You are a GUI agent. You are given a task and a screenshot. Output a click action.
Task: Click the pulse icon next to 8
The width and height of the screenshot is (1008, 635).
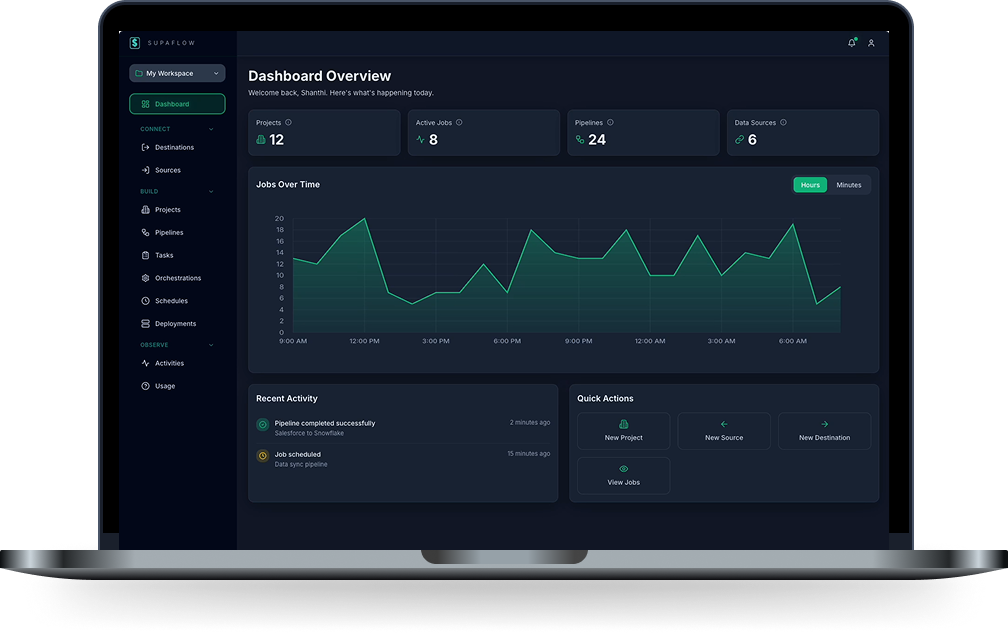tap(420, 139)
